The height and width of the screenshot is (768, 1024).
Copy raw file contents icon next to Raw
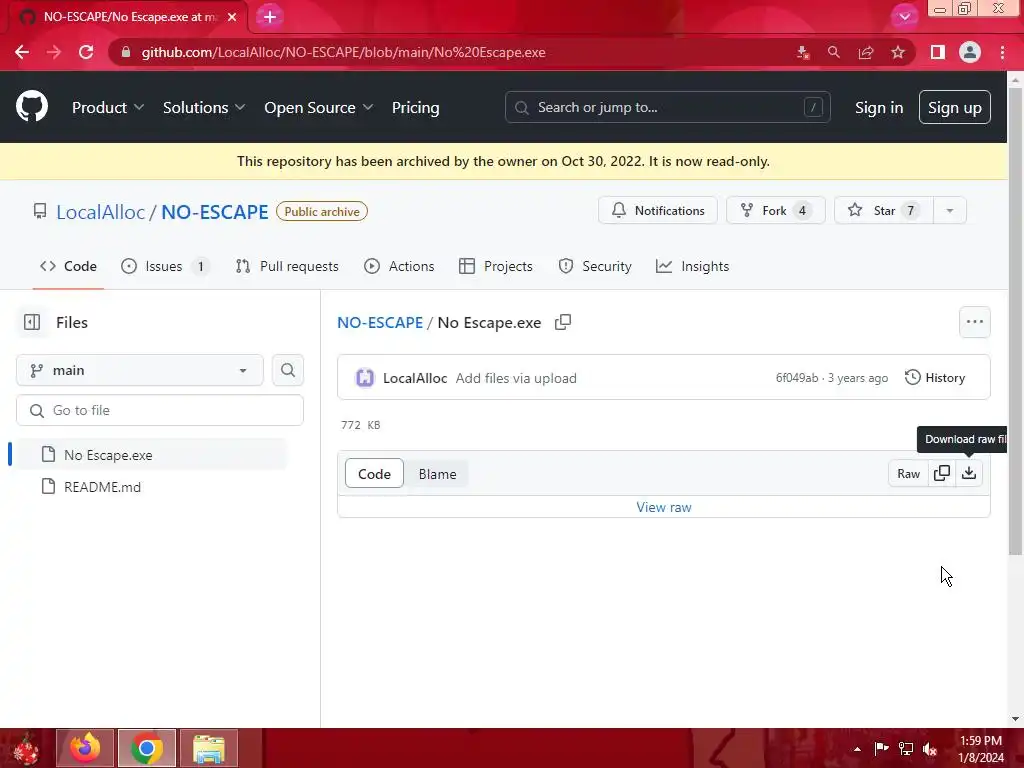(x=942, y=473)
